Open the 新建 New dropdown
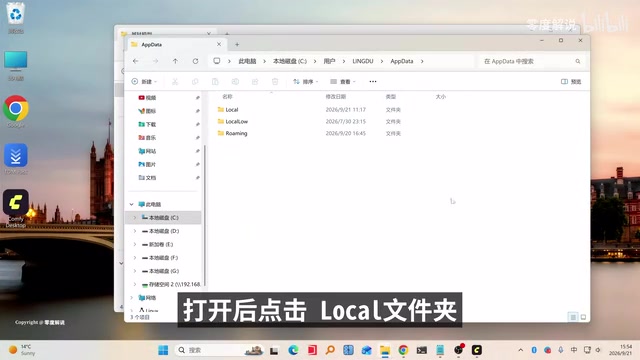640x360 pixels. [x=144, y=82]
